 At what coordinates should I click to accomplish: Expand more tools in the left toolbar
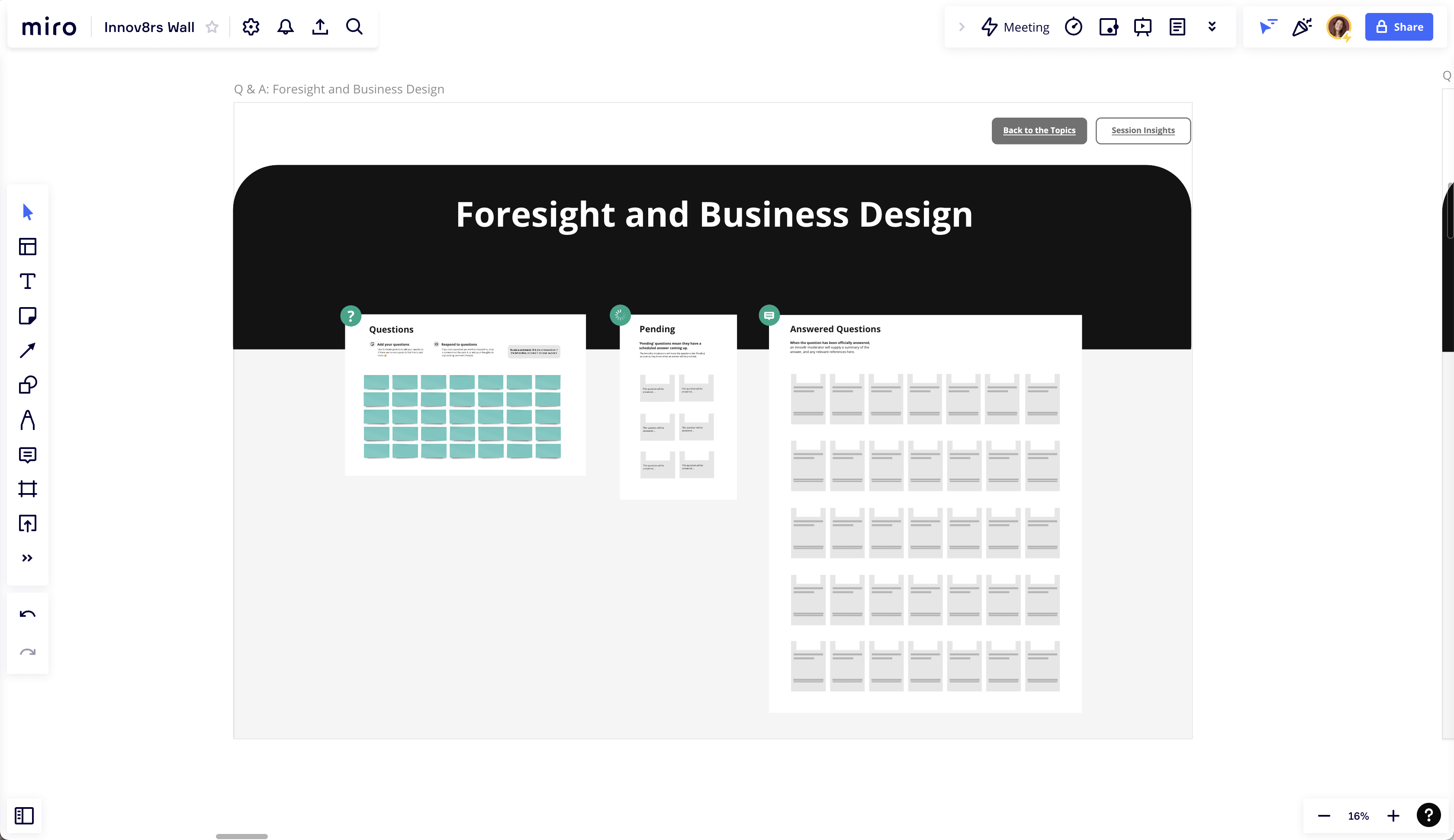(x=27, y=558)
